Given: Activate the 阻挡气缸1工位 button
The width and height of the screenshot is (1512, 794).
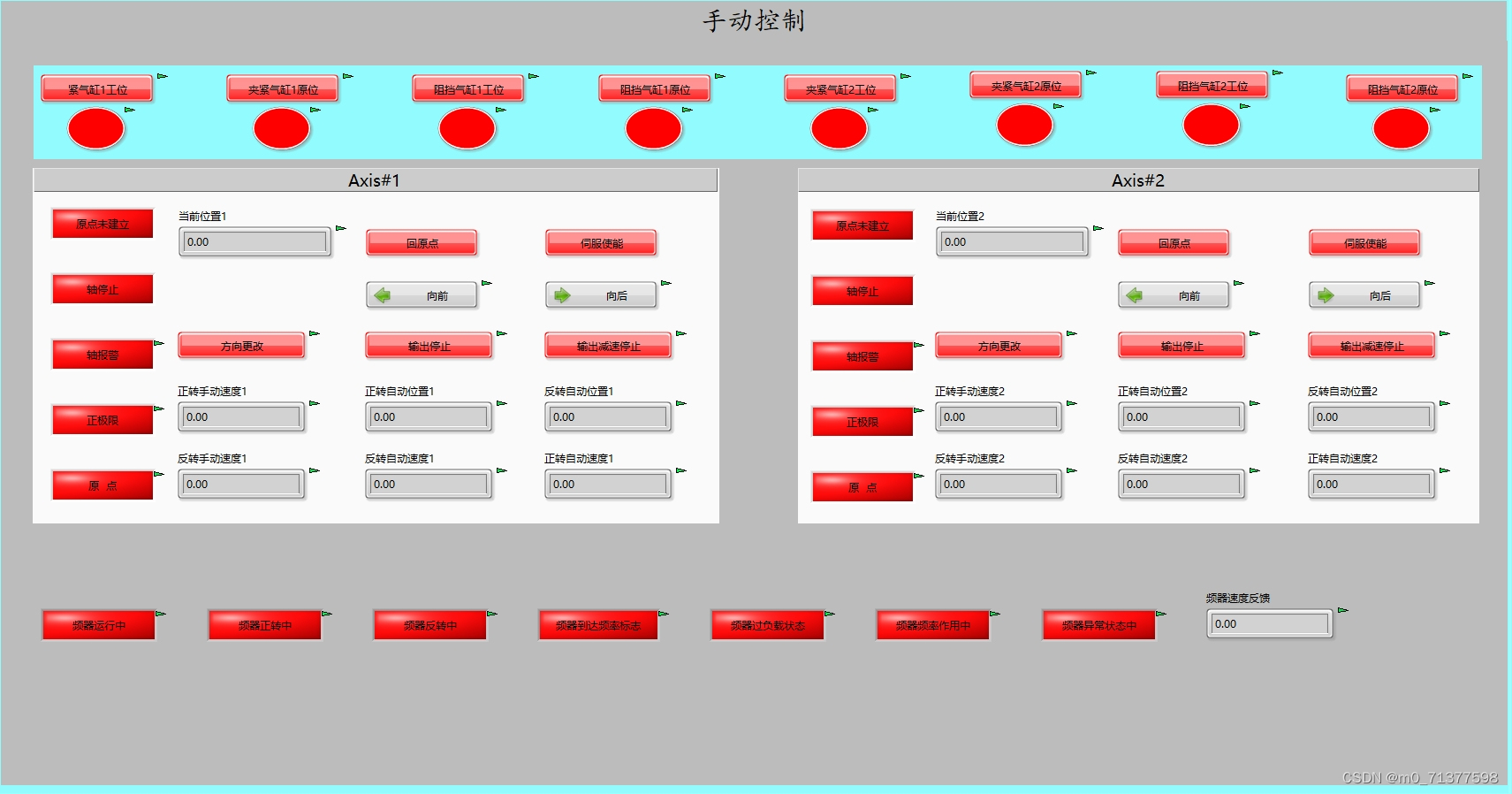Looking at the screenshot, I should pyautogui.click(x=468, y=89).
